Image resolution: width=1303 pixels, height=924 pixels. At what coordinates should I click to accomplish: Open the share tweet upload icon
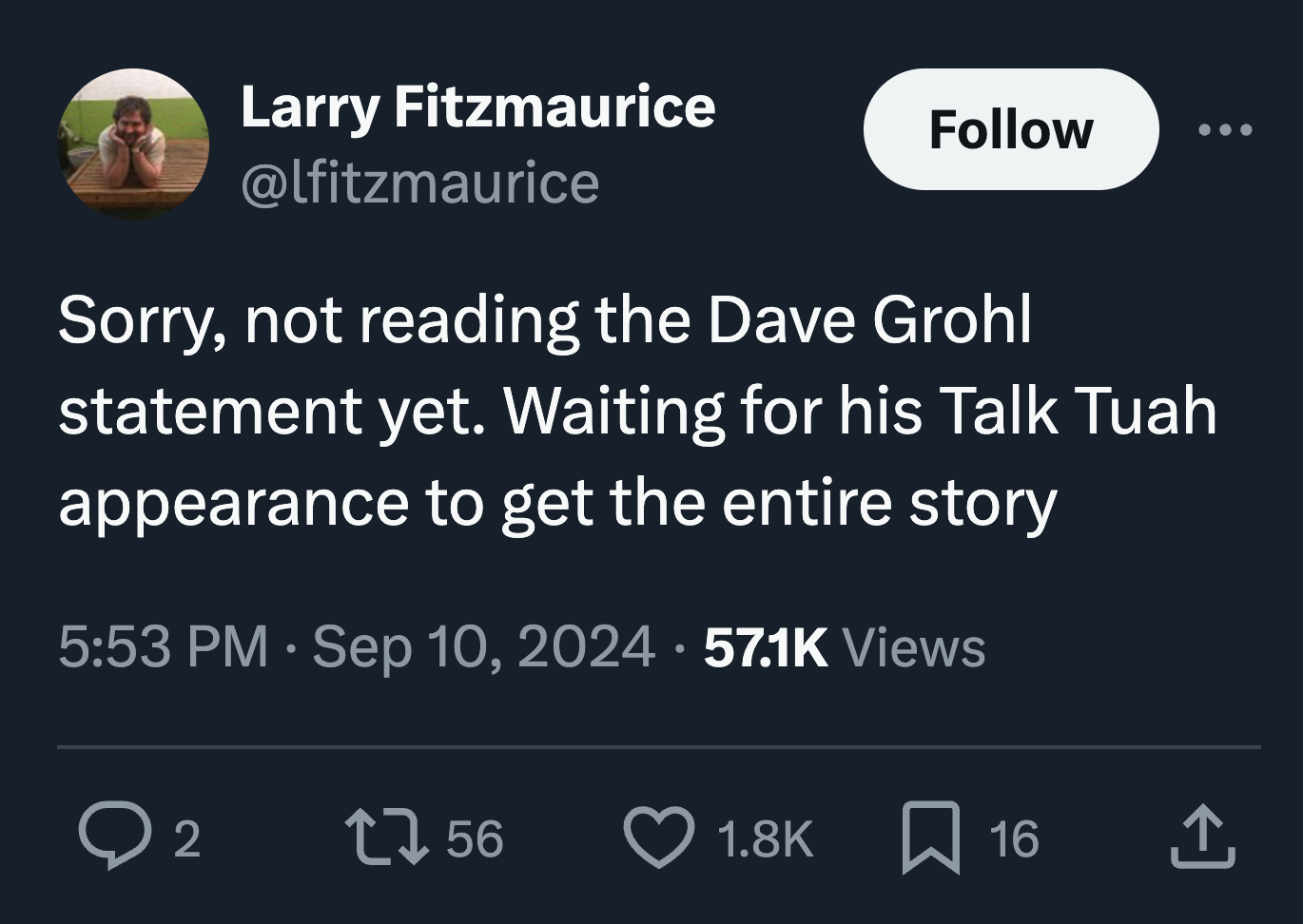(x=1202, y=837)
